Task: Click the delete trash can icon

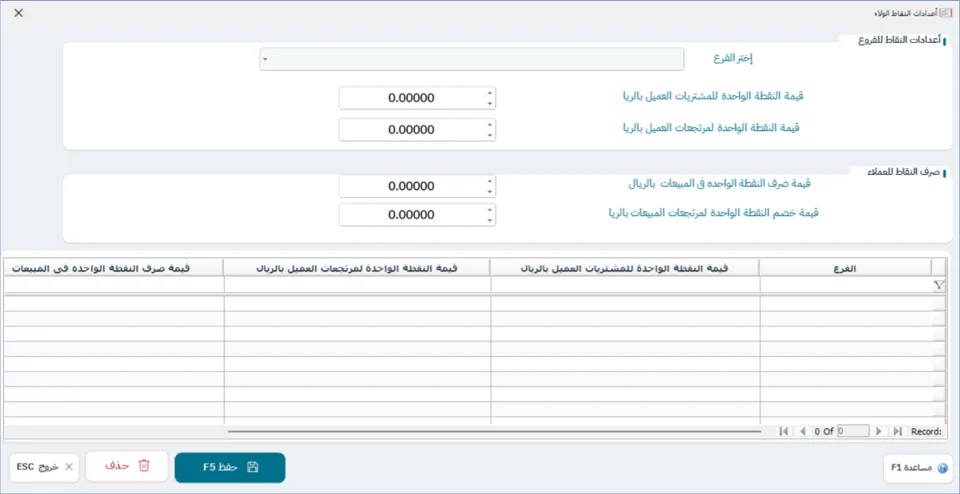Action: [144, 465]
